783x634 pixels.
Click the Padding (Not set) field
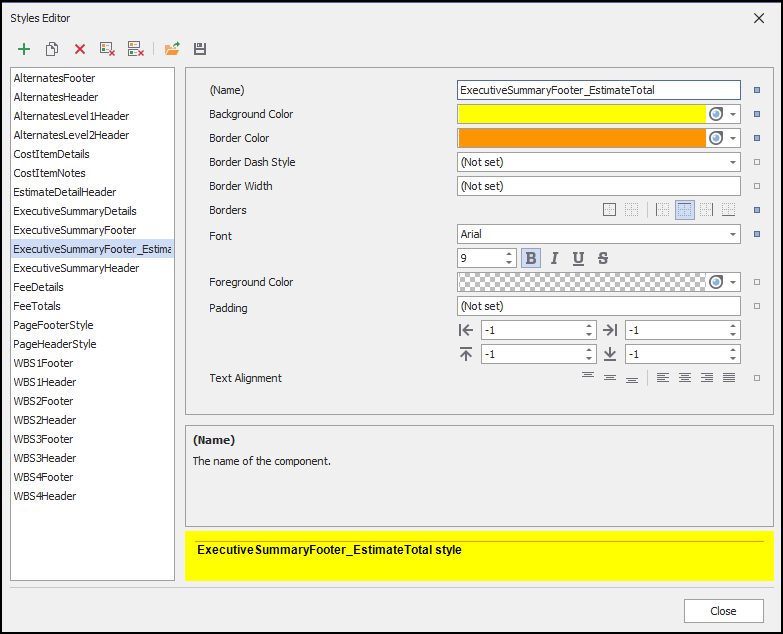pyautogui.click(x=599, y=306)
